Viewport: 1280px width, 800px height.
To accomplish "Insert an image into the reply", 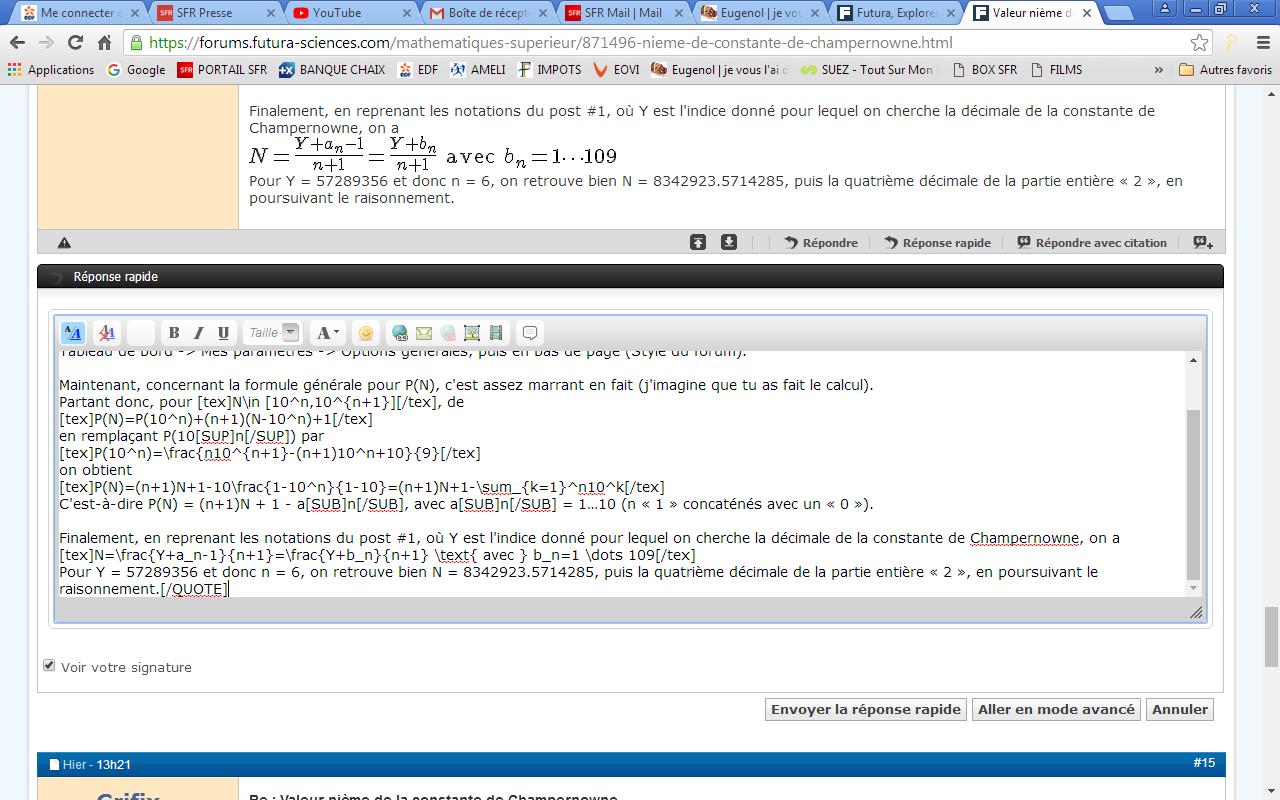I will 472,333.
